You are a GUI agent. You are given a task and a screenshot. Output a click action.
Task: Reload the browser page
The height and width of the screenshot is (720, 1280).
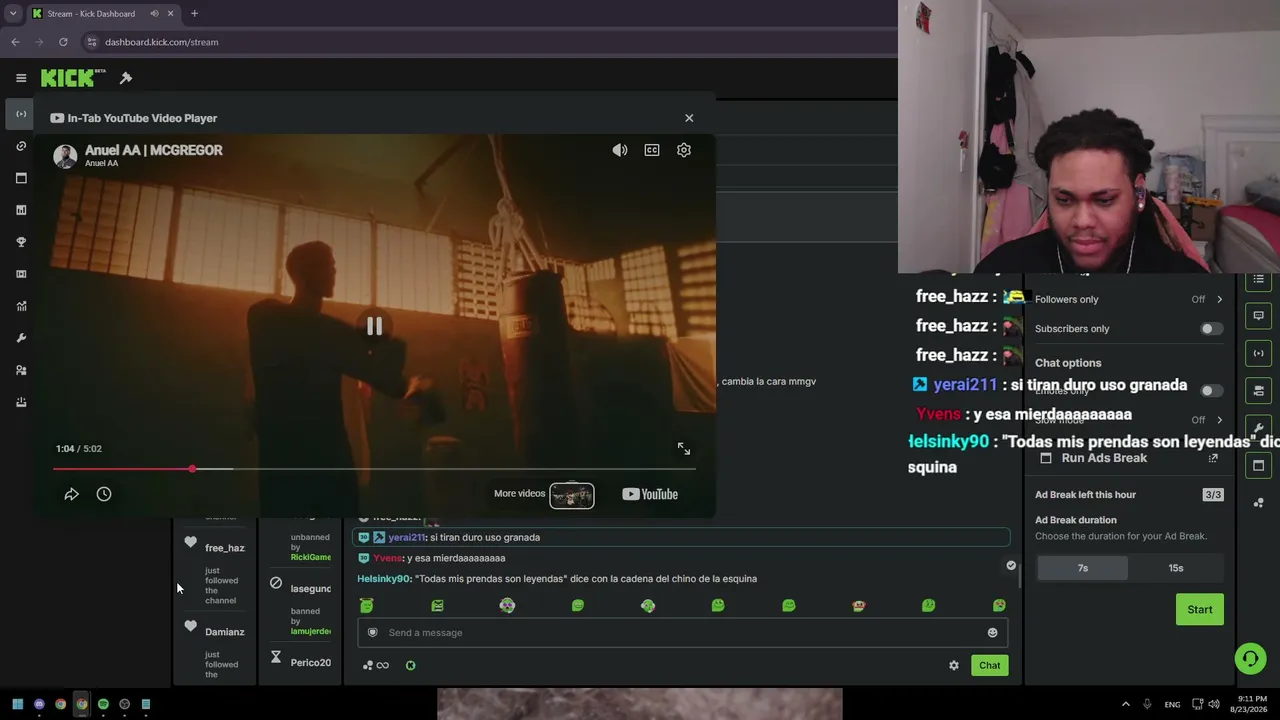(x=63, y=42)
